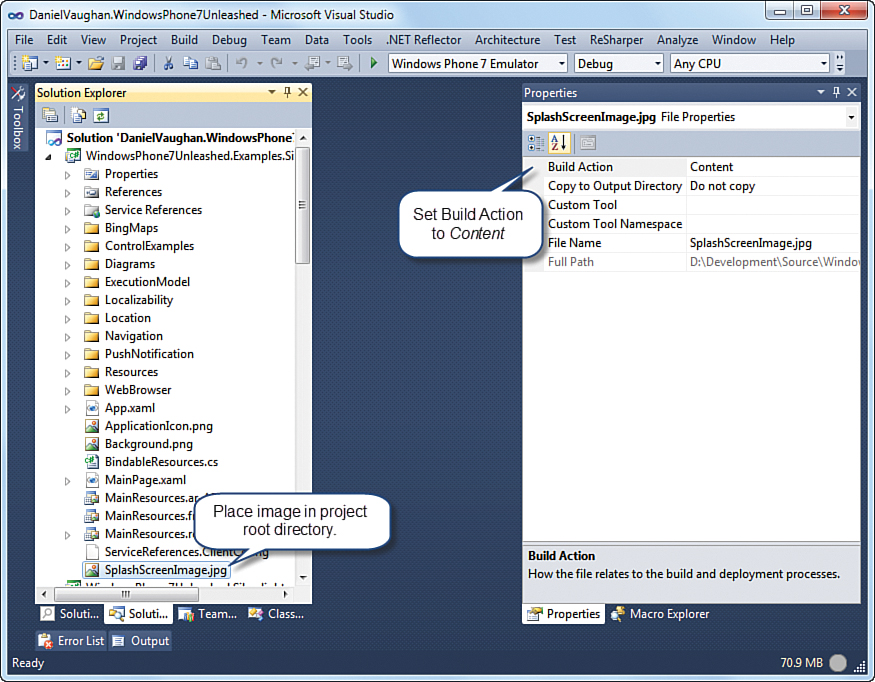Select Background.png file
Viewport: 875px width, 682px height.
(148, 444)
